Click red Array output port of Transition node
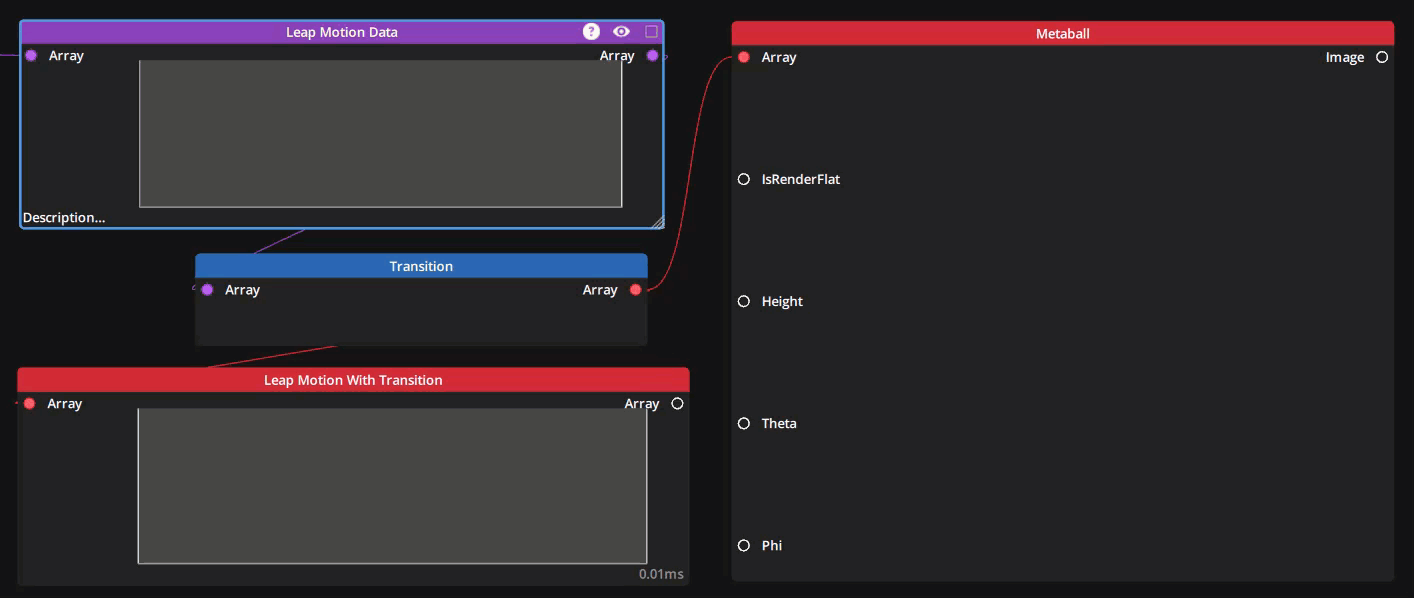This screenshot has width=1414, height=598. coord(636,290)
